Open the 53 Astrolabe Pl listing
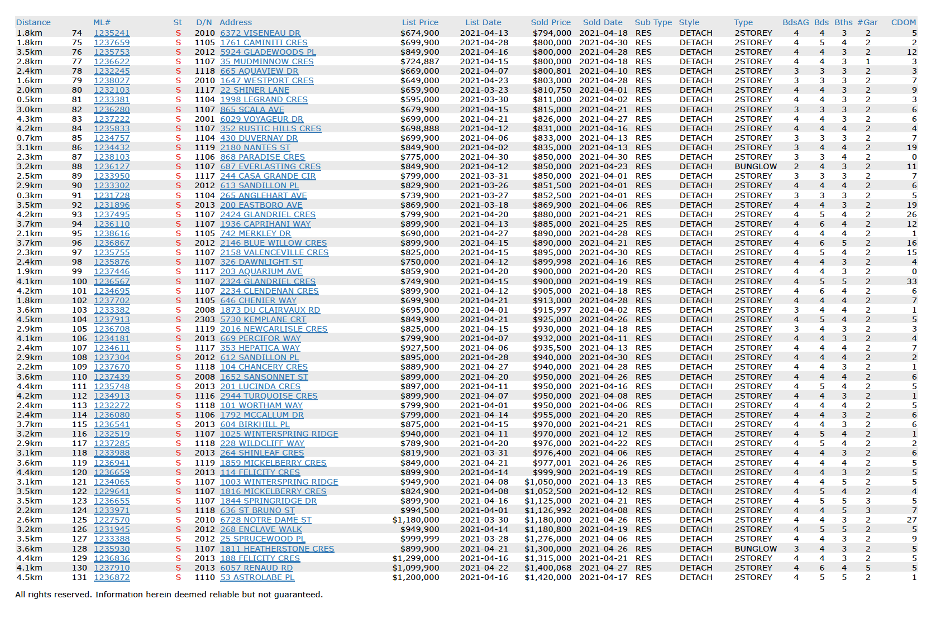The height and width of the screenshot is (624, 936). [x=257, y=578]
